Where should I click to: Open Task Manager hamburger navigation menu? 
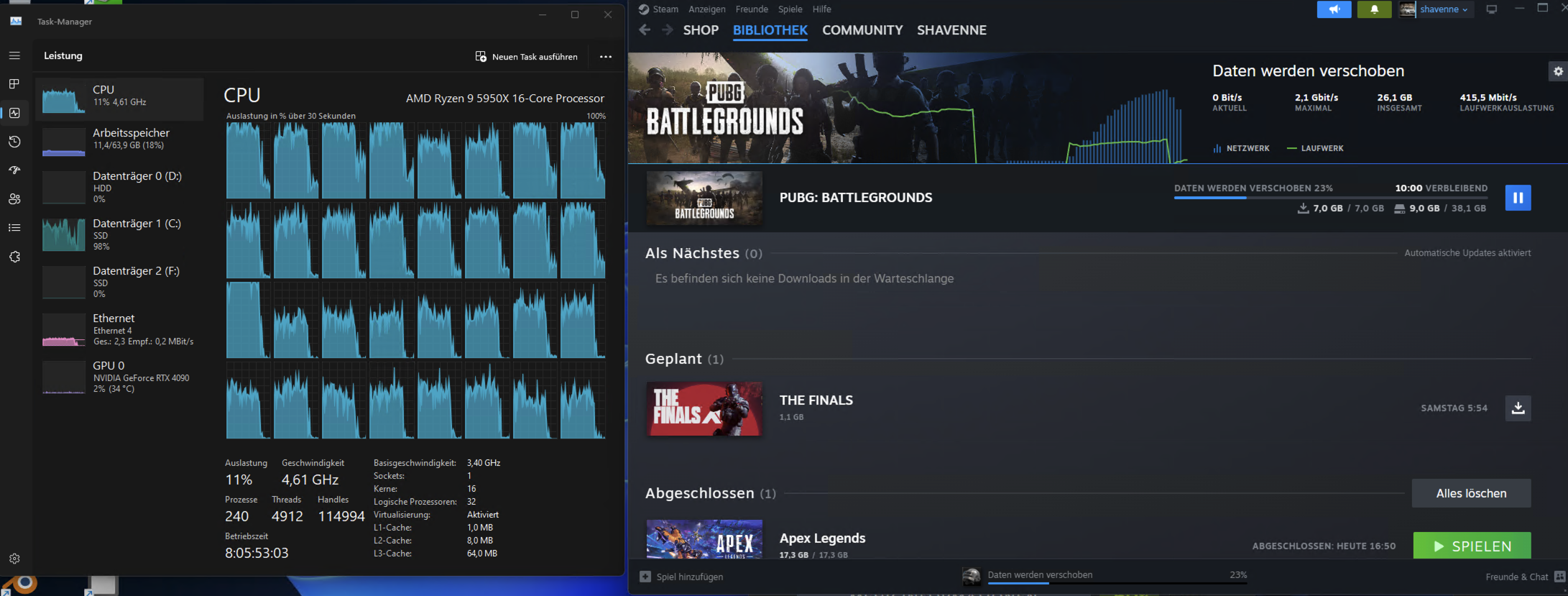(x=14, y=55)
